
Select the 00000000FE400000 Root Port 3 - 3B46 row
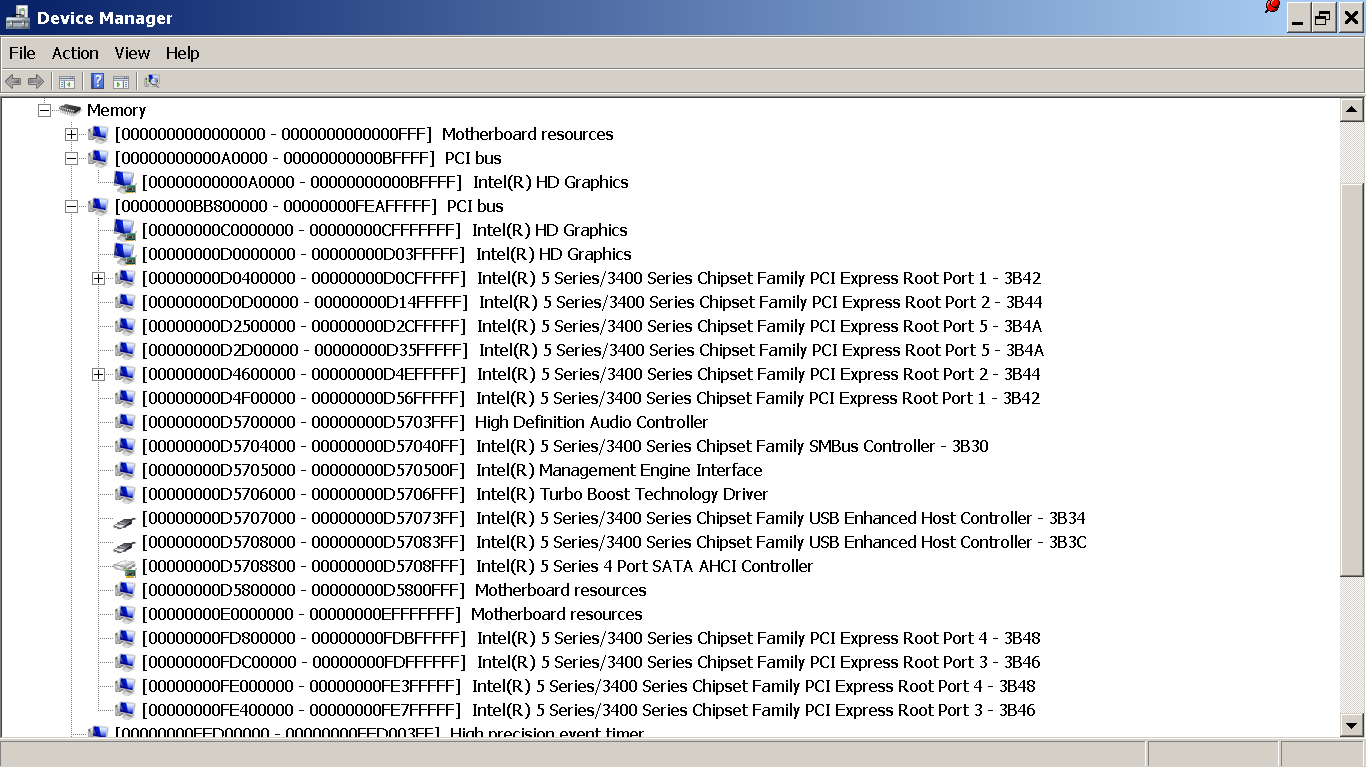coord(589,710)
